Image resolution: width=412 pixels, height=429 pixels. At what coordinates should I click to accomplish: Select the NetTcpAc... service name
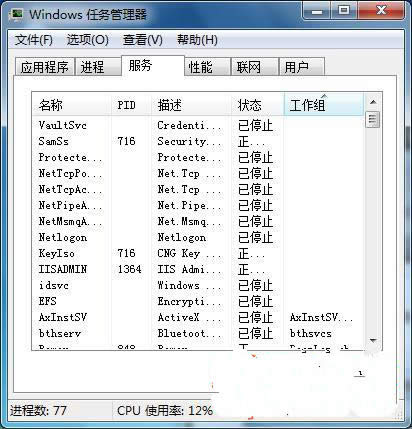[70, 189]
